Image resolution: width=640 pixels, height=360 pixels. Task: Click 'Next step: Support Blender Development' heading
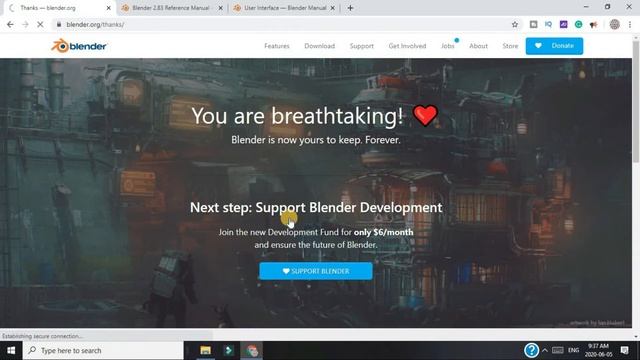pyautogui.click(x=316, y=207)
